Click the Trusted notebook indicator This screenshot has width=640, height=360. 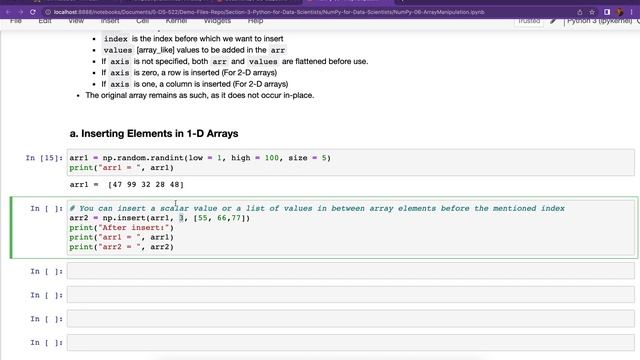coord(529,21)
